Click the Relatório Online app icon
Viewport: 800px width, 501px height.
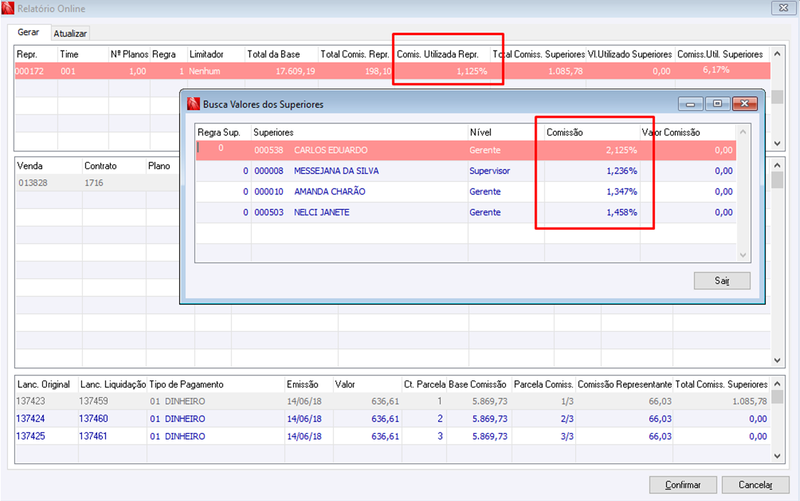click(x=8, y=8)
